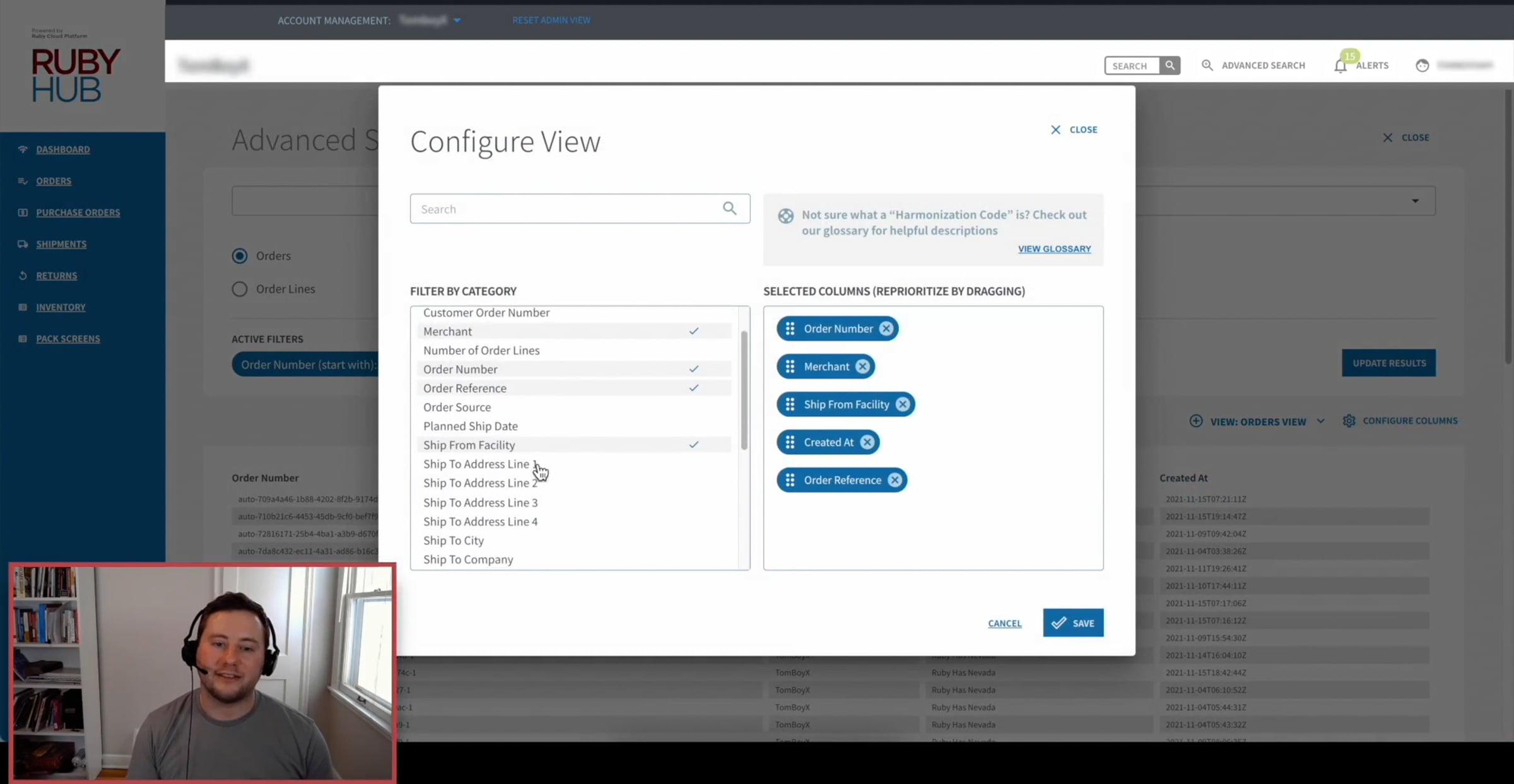Click the category list scrollbar thumb
Viewport: 1514px width, 784px height.
coord(744,390)
